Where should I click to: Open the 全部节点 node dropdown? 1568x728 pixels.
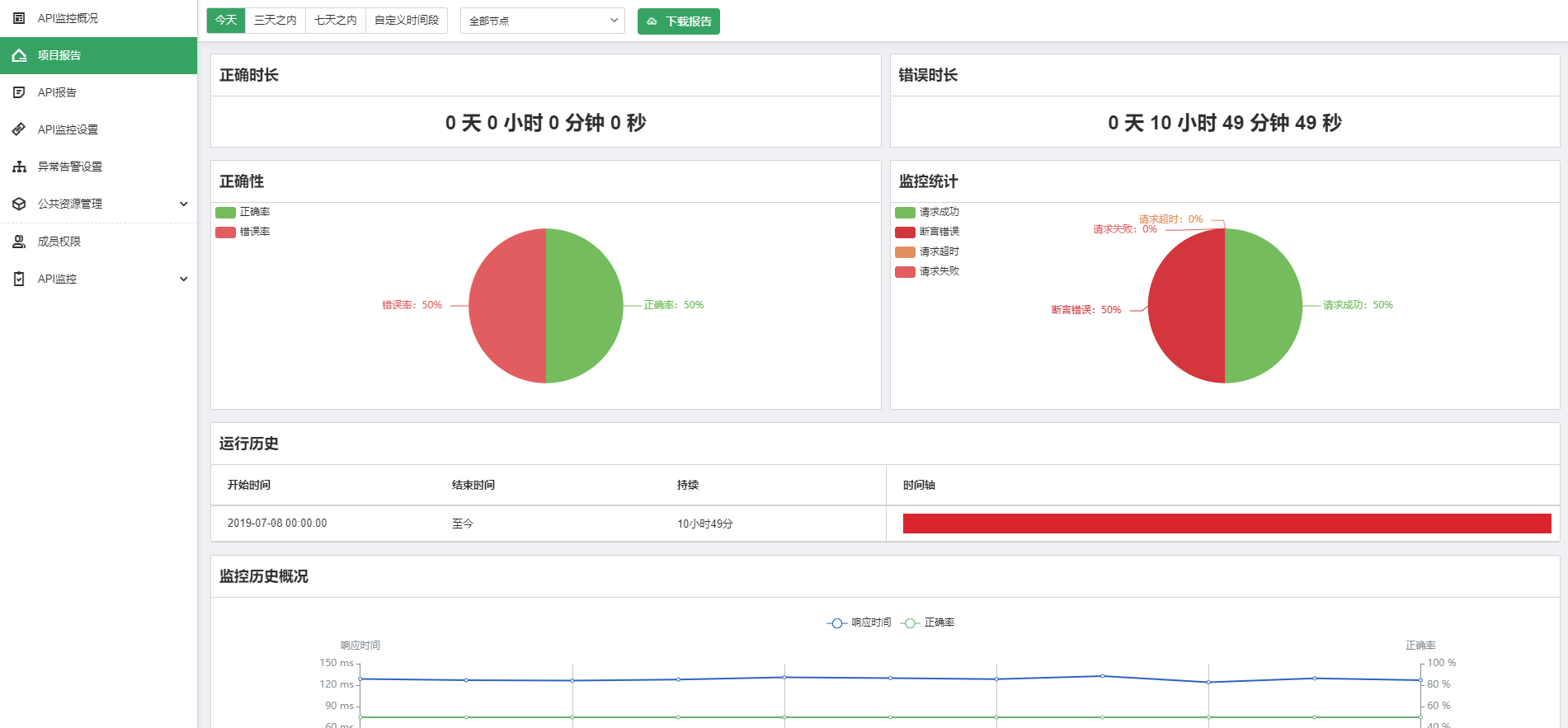point(543,21)
